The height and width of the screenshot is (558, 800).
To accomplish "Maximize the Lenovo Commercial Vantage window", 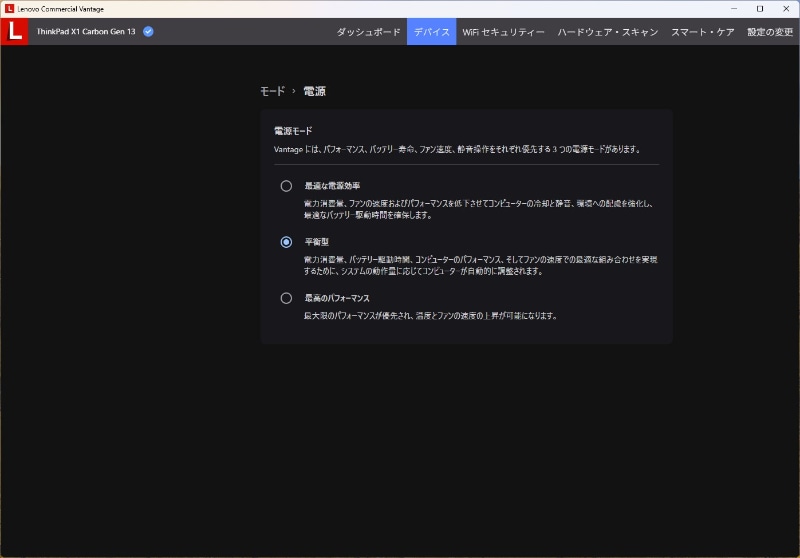I will coord(760,9).
